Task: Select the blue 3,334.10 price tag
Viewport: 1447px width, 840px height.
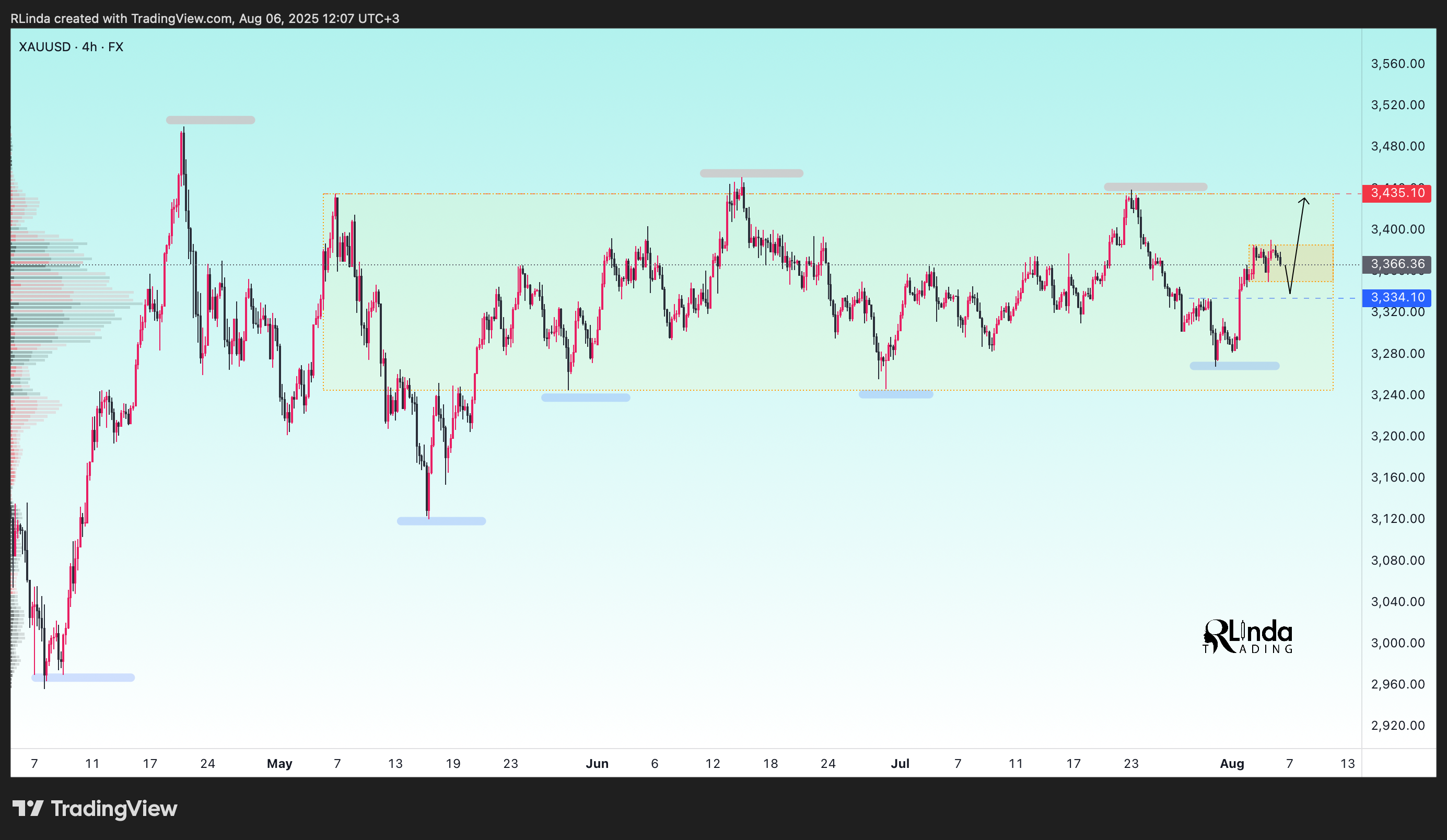Action: click(x=1396, y=297)
